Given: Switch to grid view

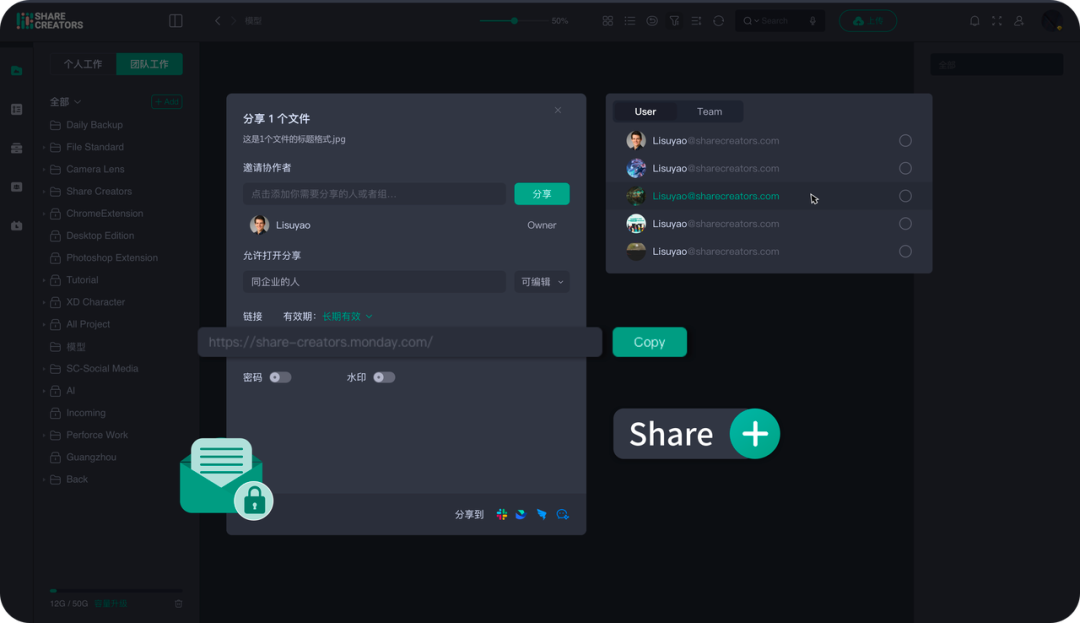Looking at the screenshot, I should (608, 21).
